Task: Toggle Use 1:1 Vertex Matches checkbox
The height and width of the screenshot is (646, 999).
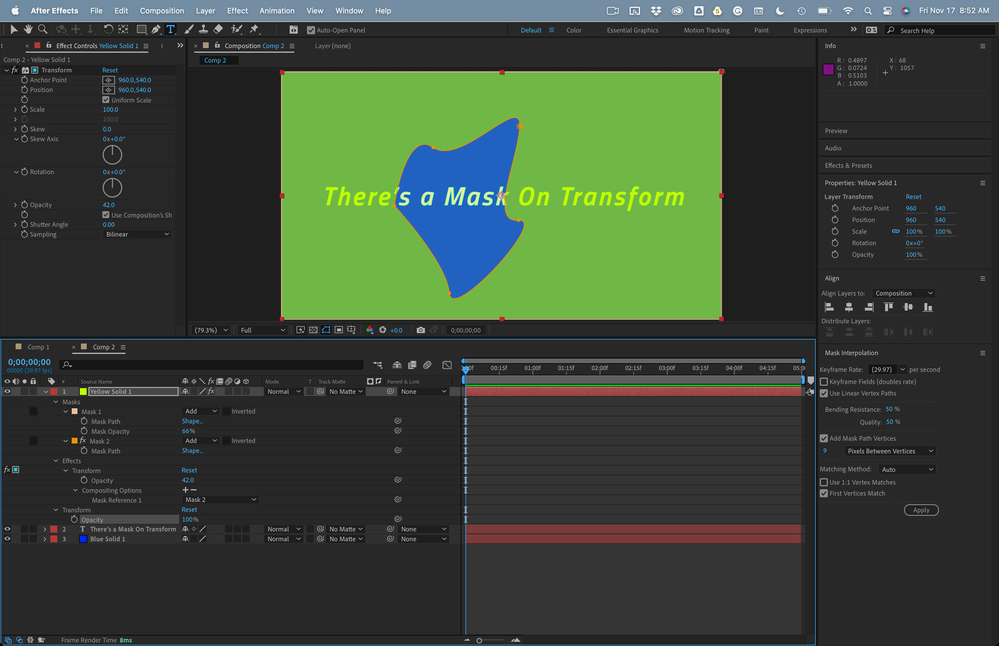Action: click(x=824, y=482)
